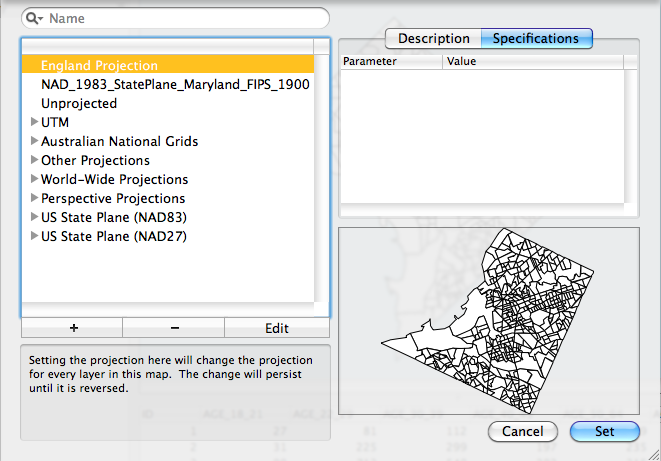Click the Edit button
Image resolution: width=661 pixels, height=461 pixels.
coord(276,328)
